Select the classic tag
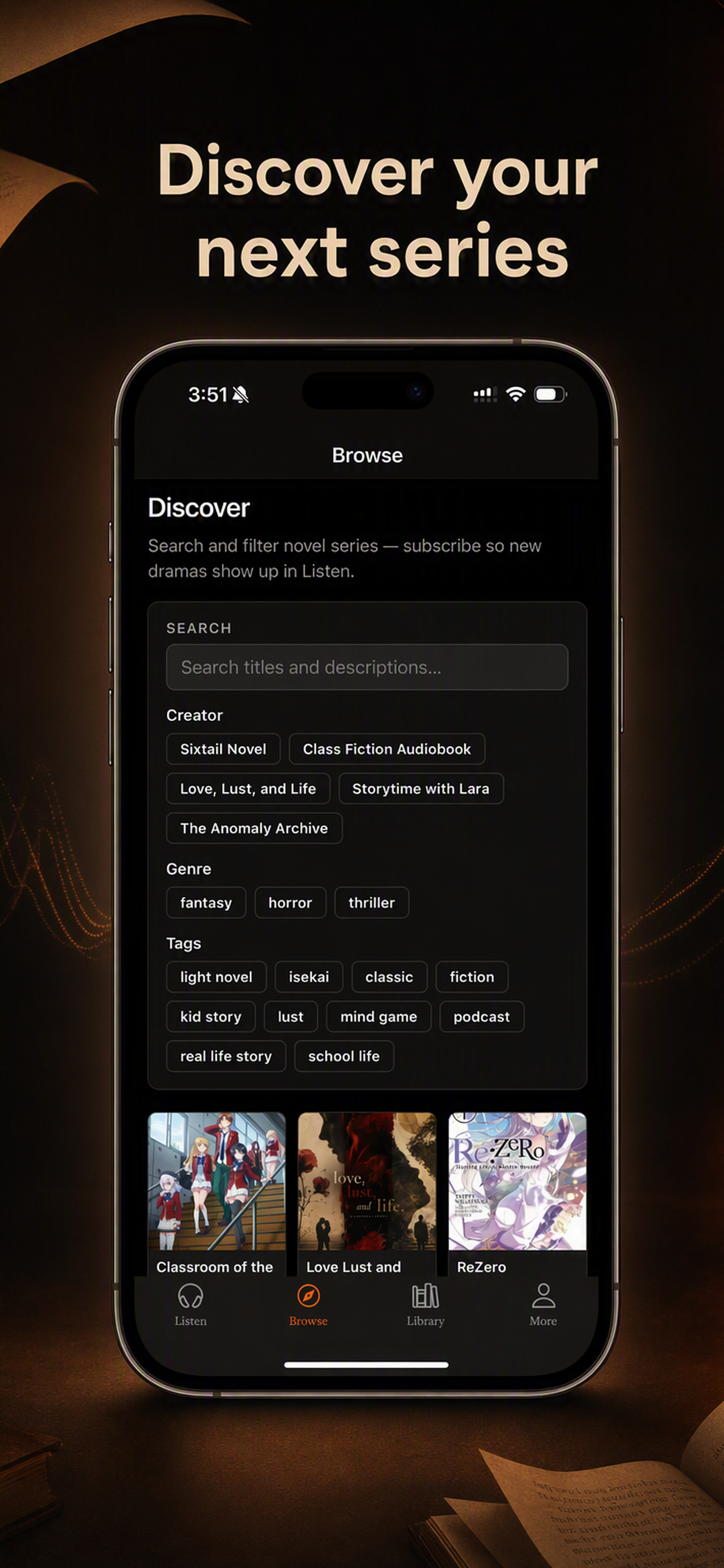724x1568 pixels. coord(389,977)
